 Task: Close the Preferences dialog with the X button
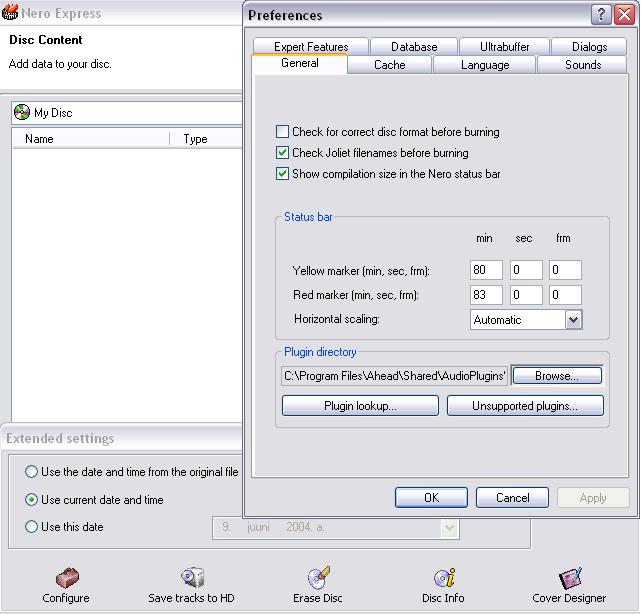click(x=624, y=15)
